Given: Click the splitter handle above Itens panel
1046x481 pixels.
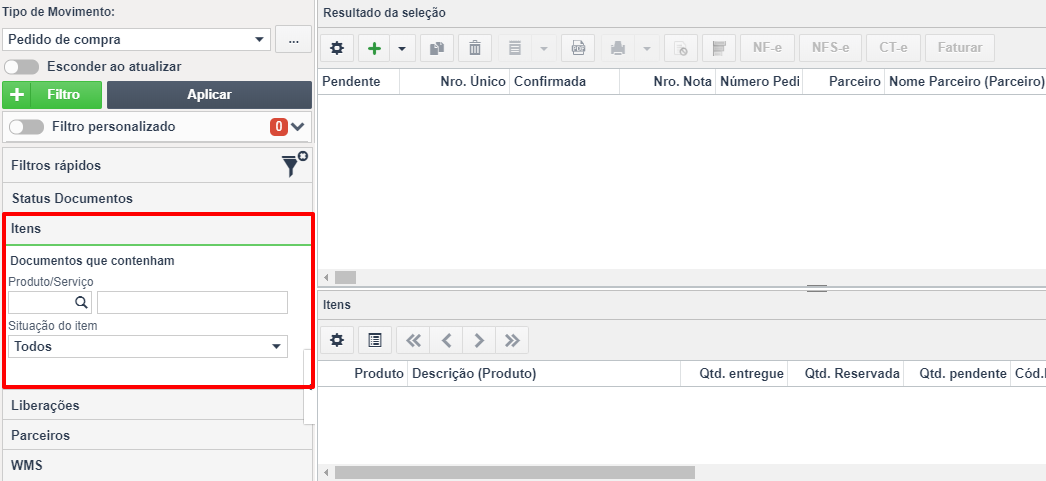Looking at the screenshot, I should click(x=817, y=288).
